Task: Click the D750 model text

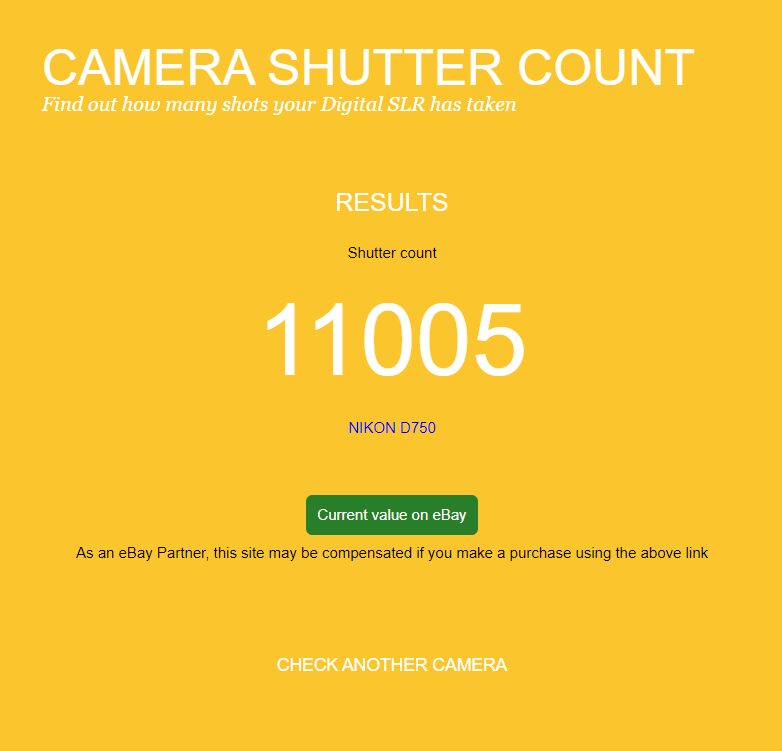Action: tap(418, 428)
